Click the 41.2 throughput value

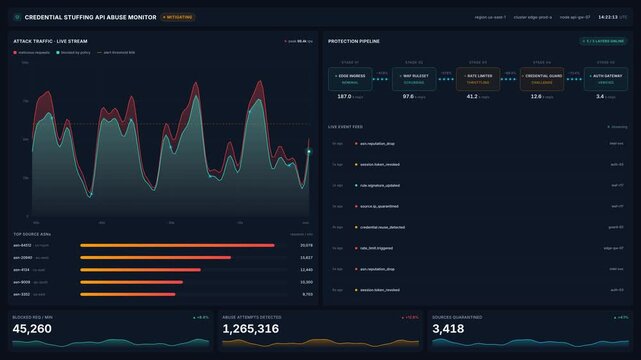pyautogui.click(x=472, y=96)
